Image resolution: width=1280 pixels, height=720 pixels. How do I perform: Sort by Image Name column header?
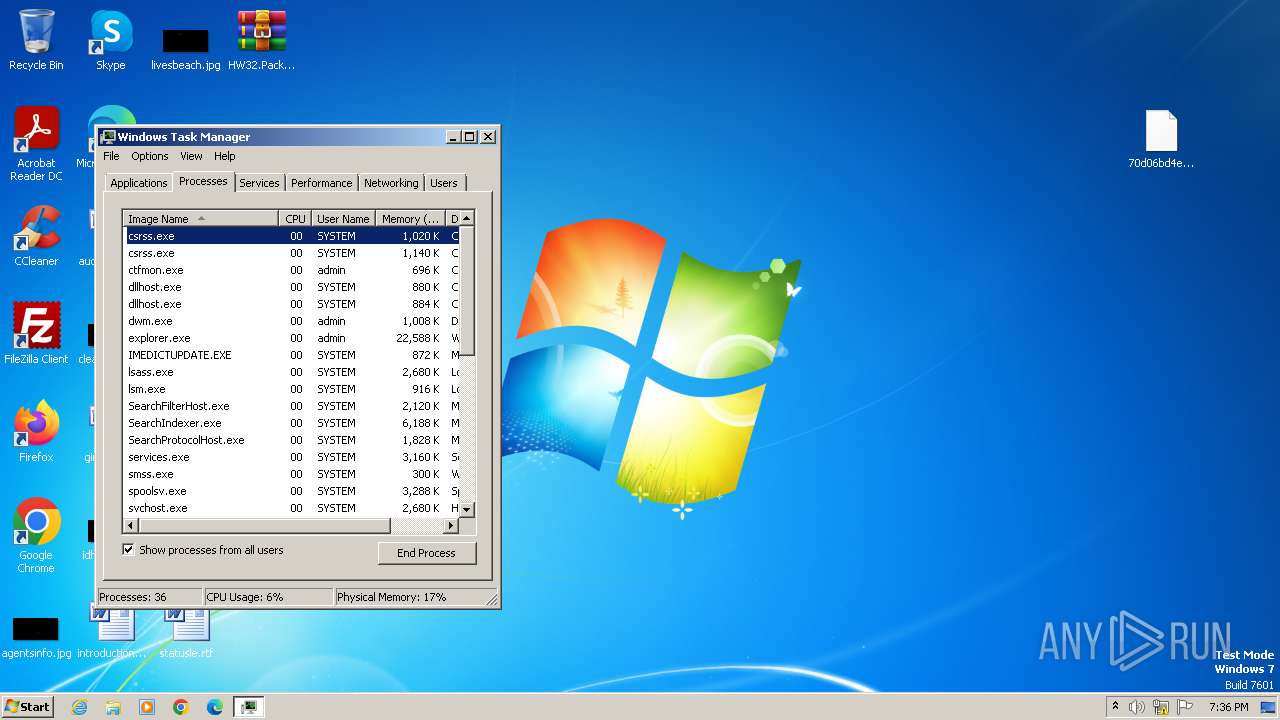(201, 219)
